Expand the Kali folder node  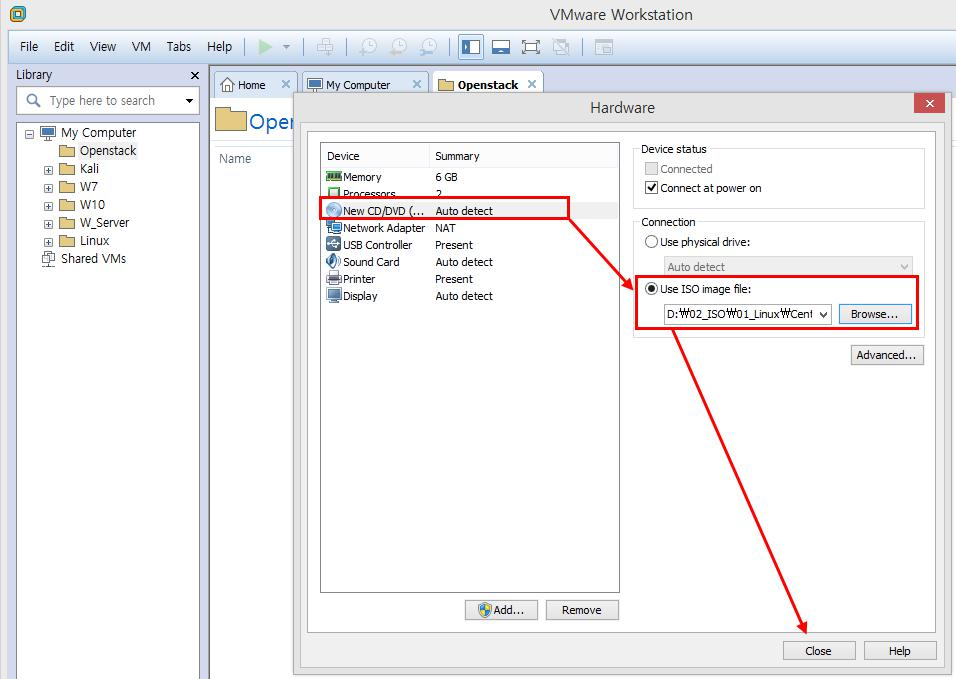point(48,170)
